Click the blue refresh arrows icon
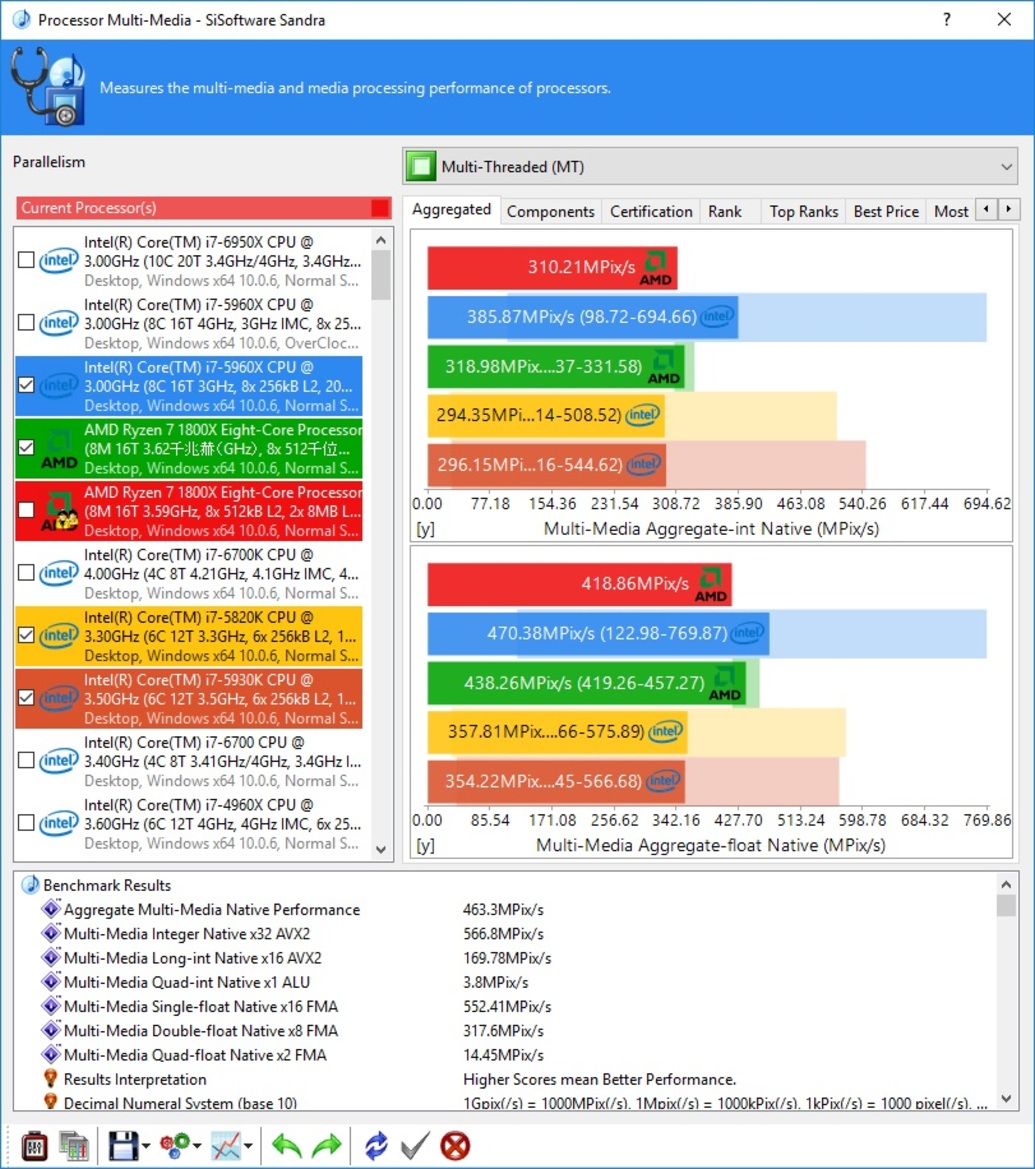The height and width of the screenshot is (1169, 1035). 376,1146
